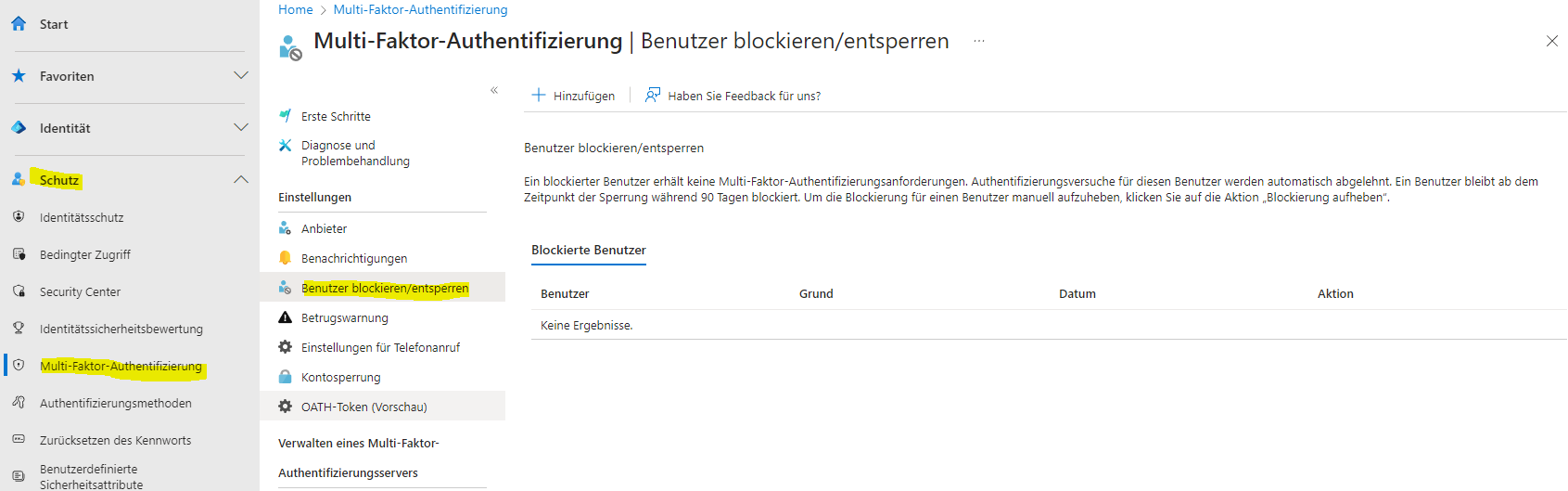
Task: Click the Security Center icon
Action: 19,291
